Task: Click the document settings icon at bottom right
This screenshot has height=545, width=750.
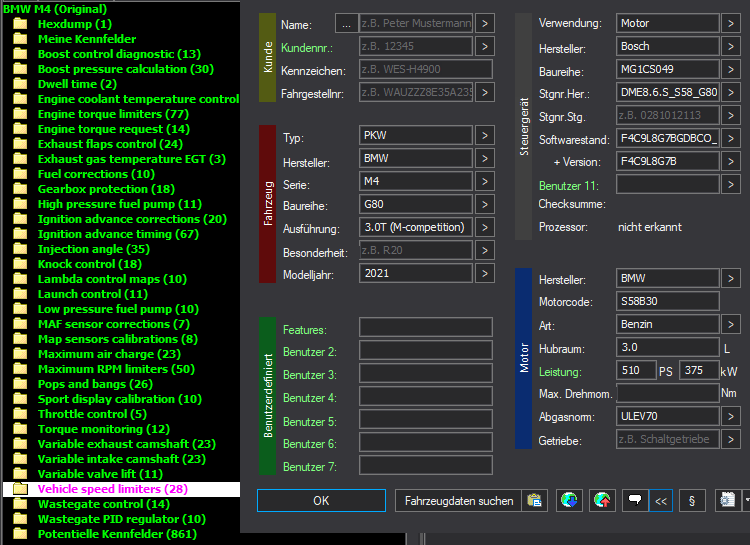Action: click(x=728, y=501)
